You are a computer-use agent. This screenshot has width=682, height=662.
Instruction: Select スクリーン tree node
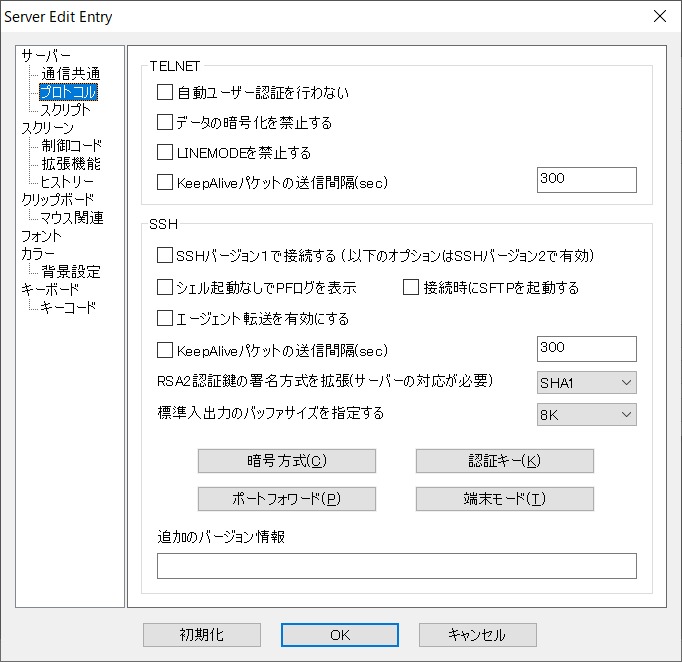tap(47, 128)
